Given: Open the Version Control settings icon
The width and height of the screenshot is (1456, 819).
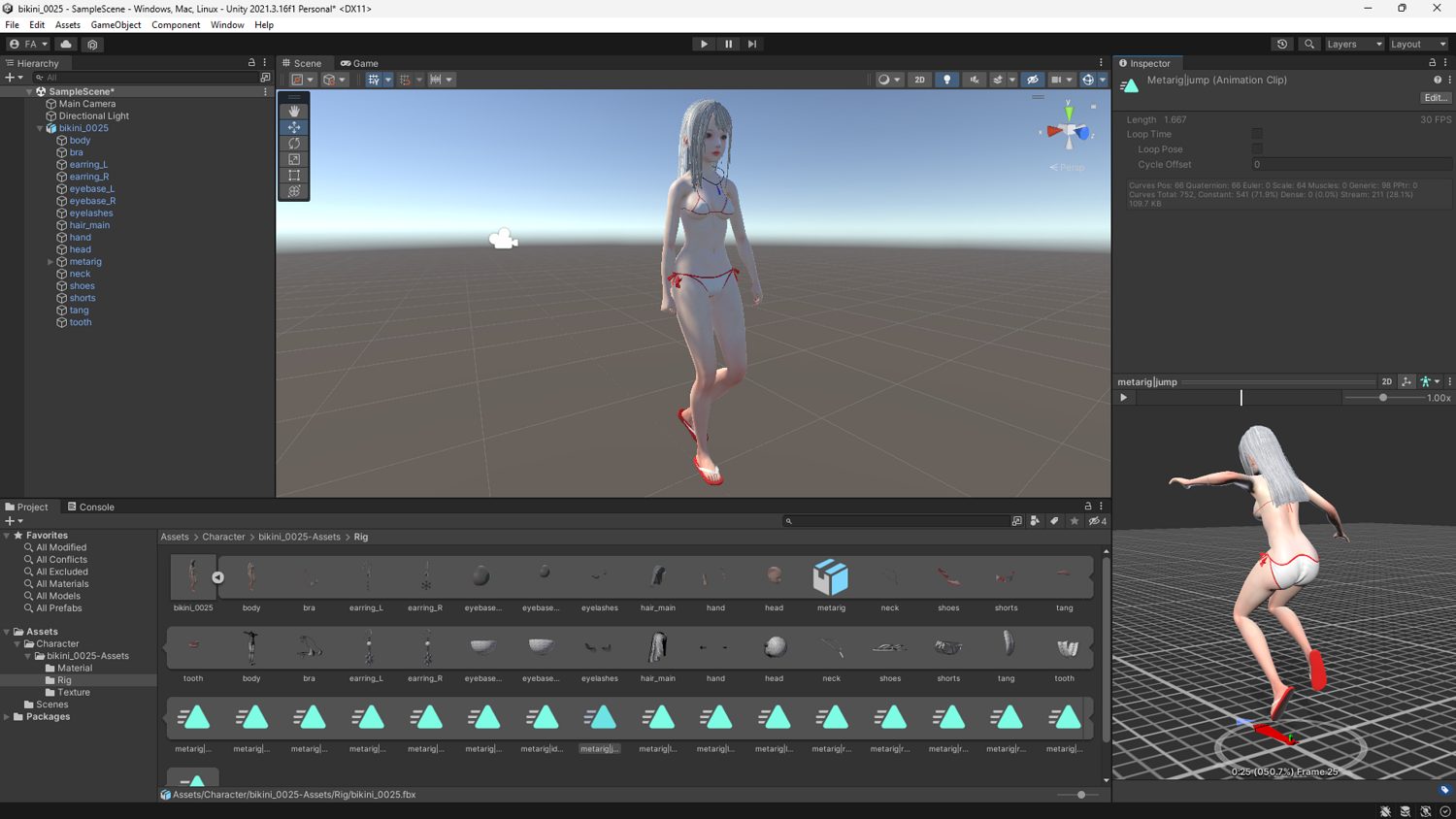Looking at the screenshot, I should [x=92, y=44].
